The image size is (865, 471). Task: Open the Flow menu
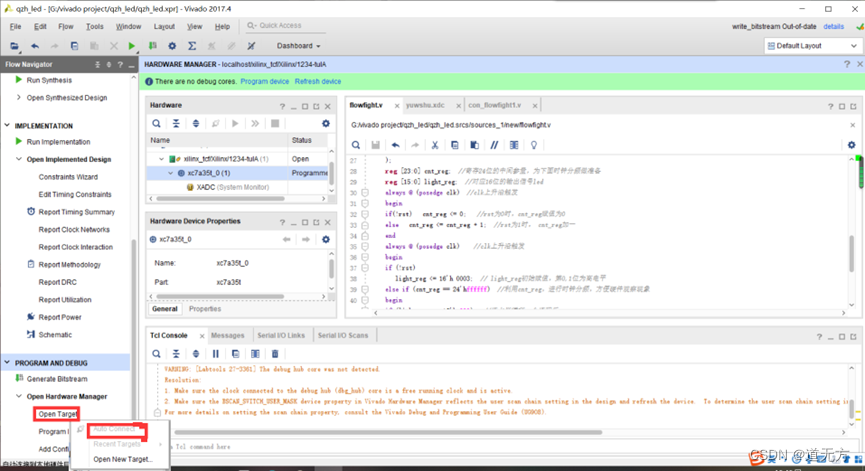pyautogui.click(x=66, y=26)
